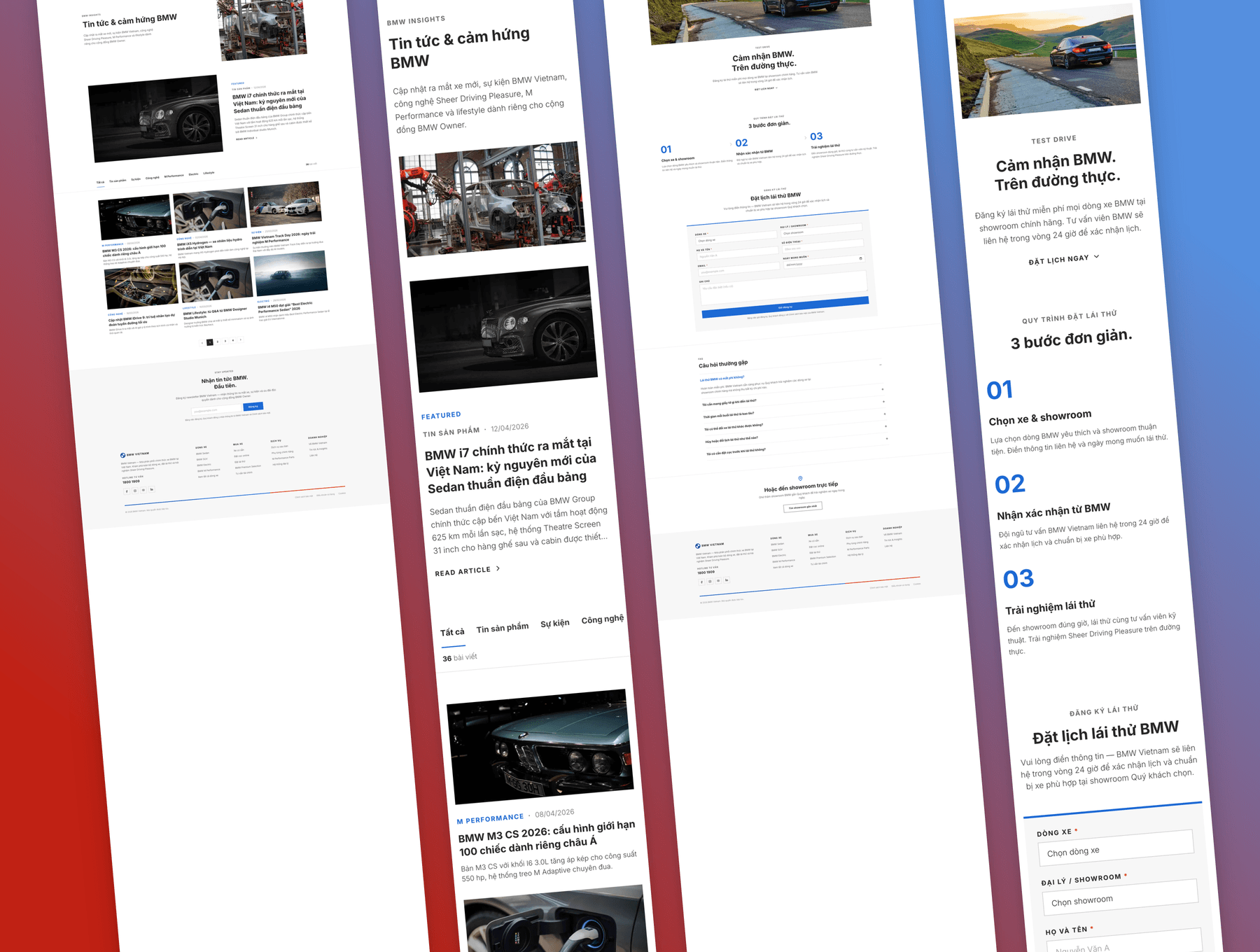Open 'Chọn showroom' dropdown in desktop form

[x=822, y=230]
